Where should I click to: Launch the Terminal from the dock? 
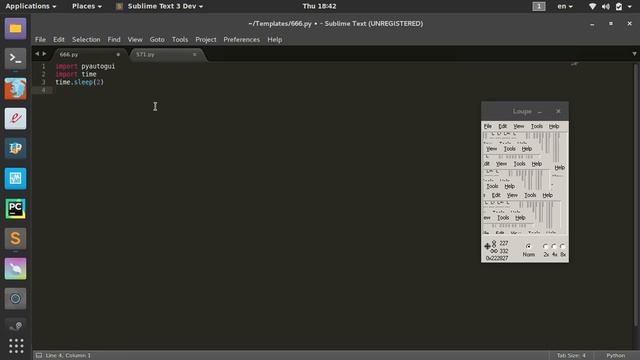click(16, 58)
